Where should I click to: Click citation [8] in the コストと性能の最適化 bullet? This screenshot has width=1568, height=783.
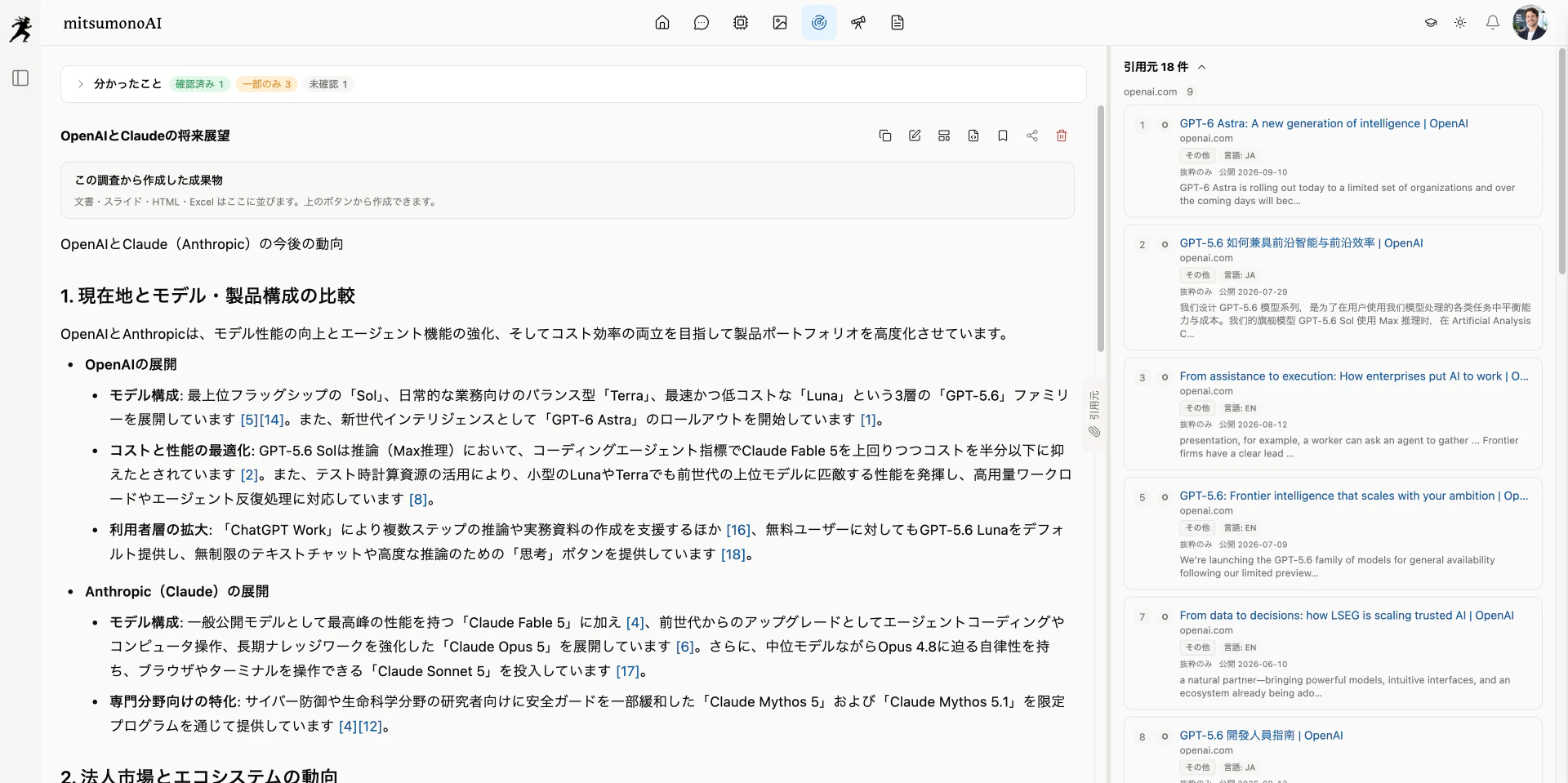pyautogui.click(x=418, y=499)
